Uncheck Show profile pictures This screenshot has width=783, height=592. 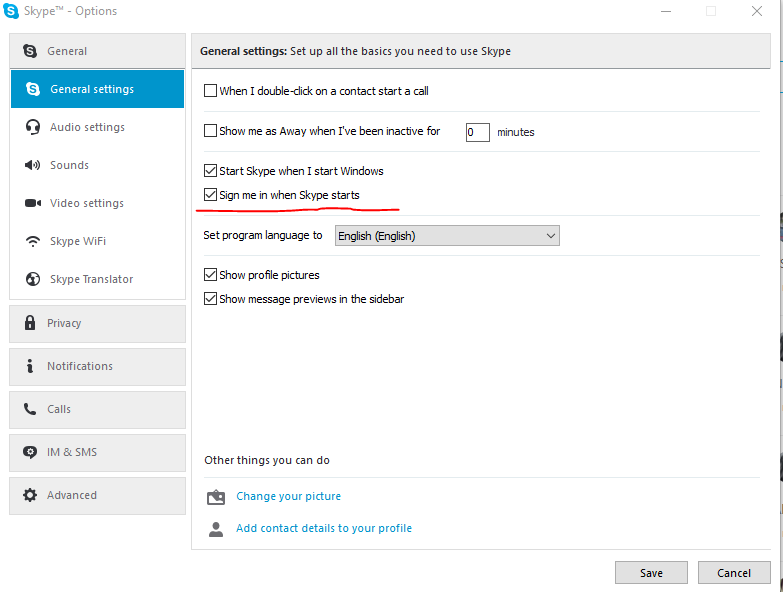(210, 275)
